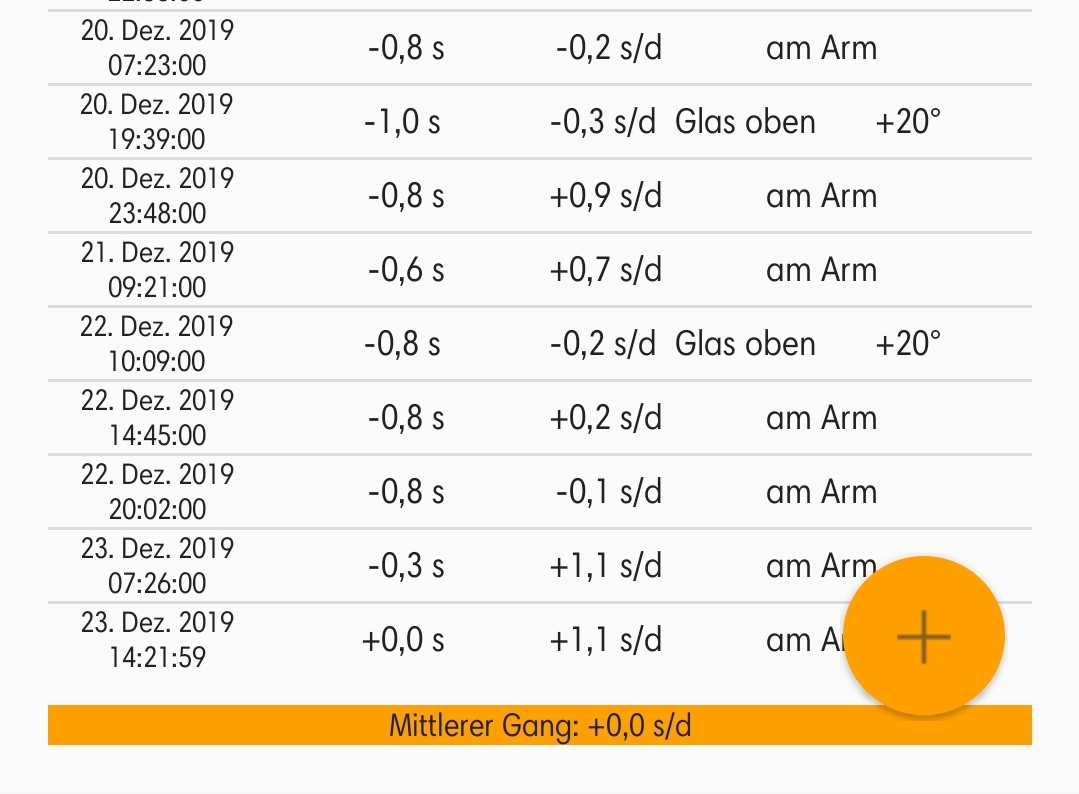Viewport: 1079px width, 794px height.
Task: Tap the Mittlerer Gang summary bar
Action: pos(539,725)
